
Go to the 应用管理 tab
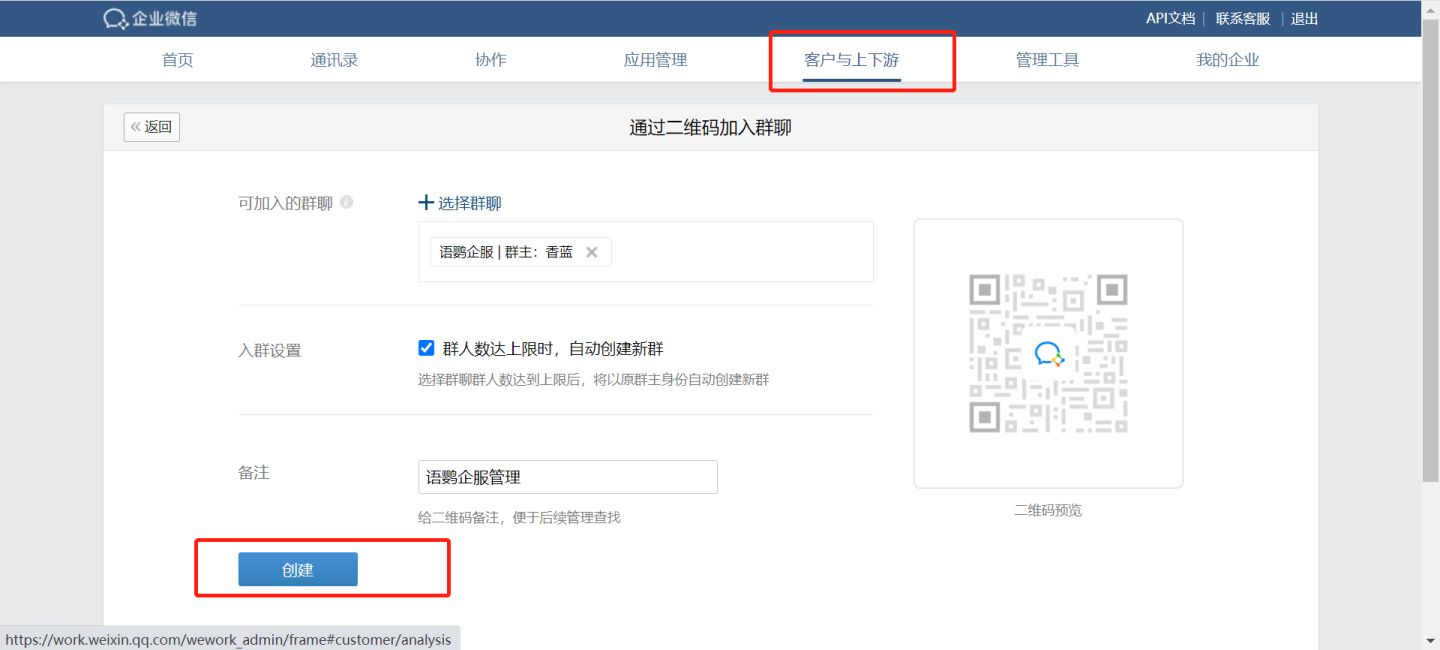click(x=655, y=60)
